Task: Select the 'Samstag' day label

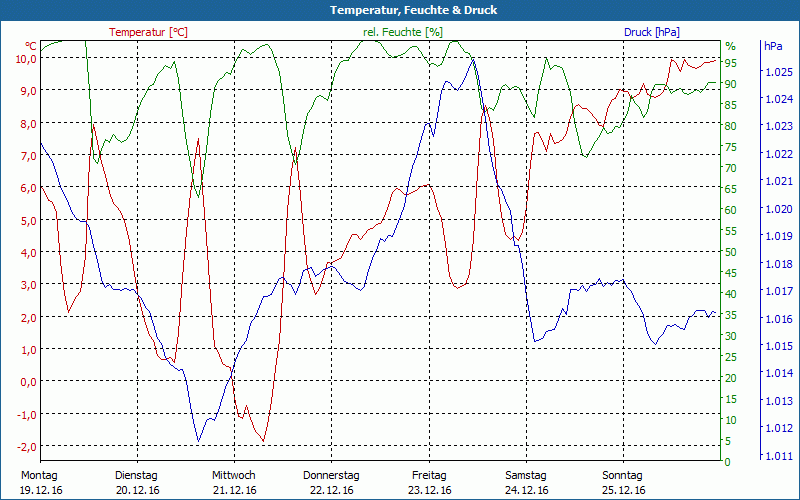Action: click(x=526, y=476)
